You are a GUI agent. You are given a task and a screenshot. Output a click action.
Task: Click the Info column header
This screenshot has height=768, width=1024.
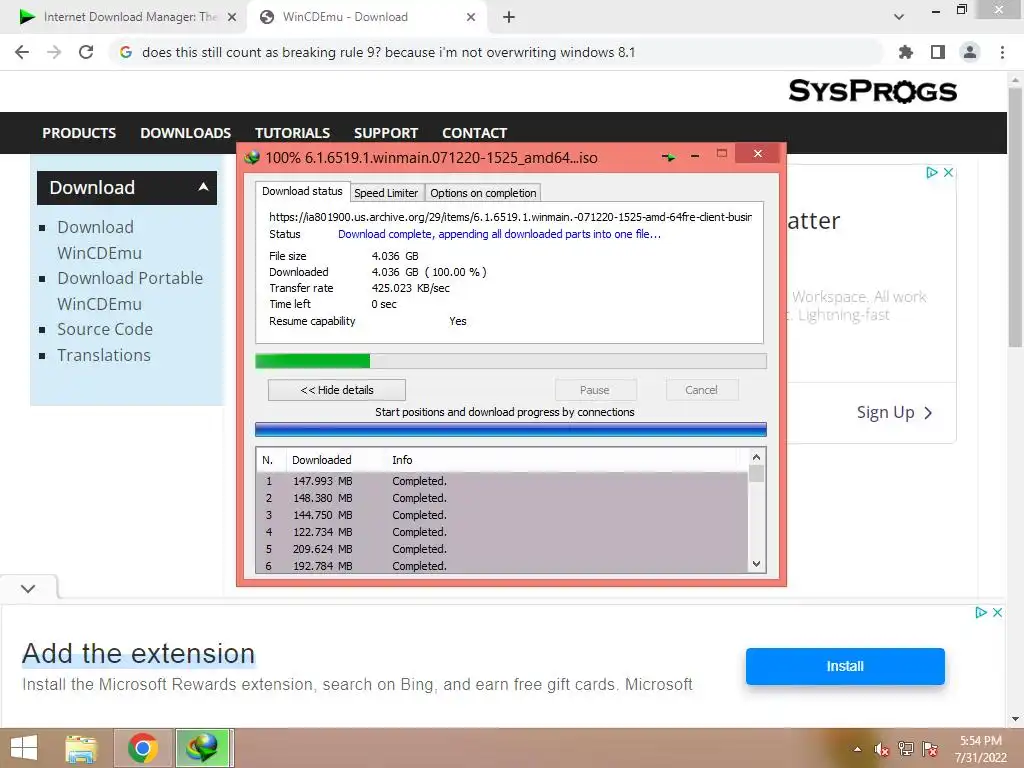[x=402, y=460]
